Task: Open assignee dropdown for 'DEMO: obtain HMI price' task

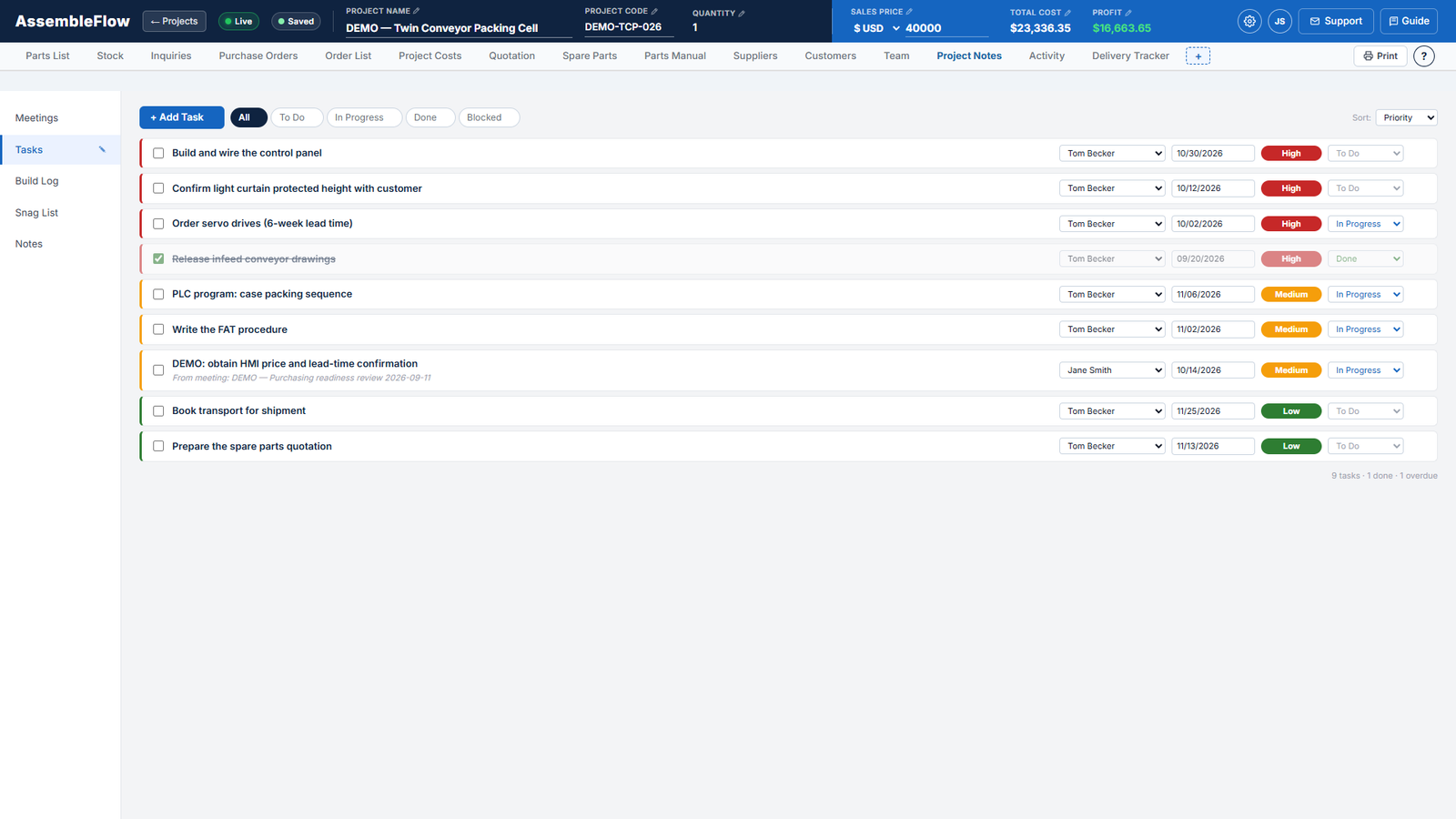Action: coord(1112,370)
